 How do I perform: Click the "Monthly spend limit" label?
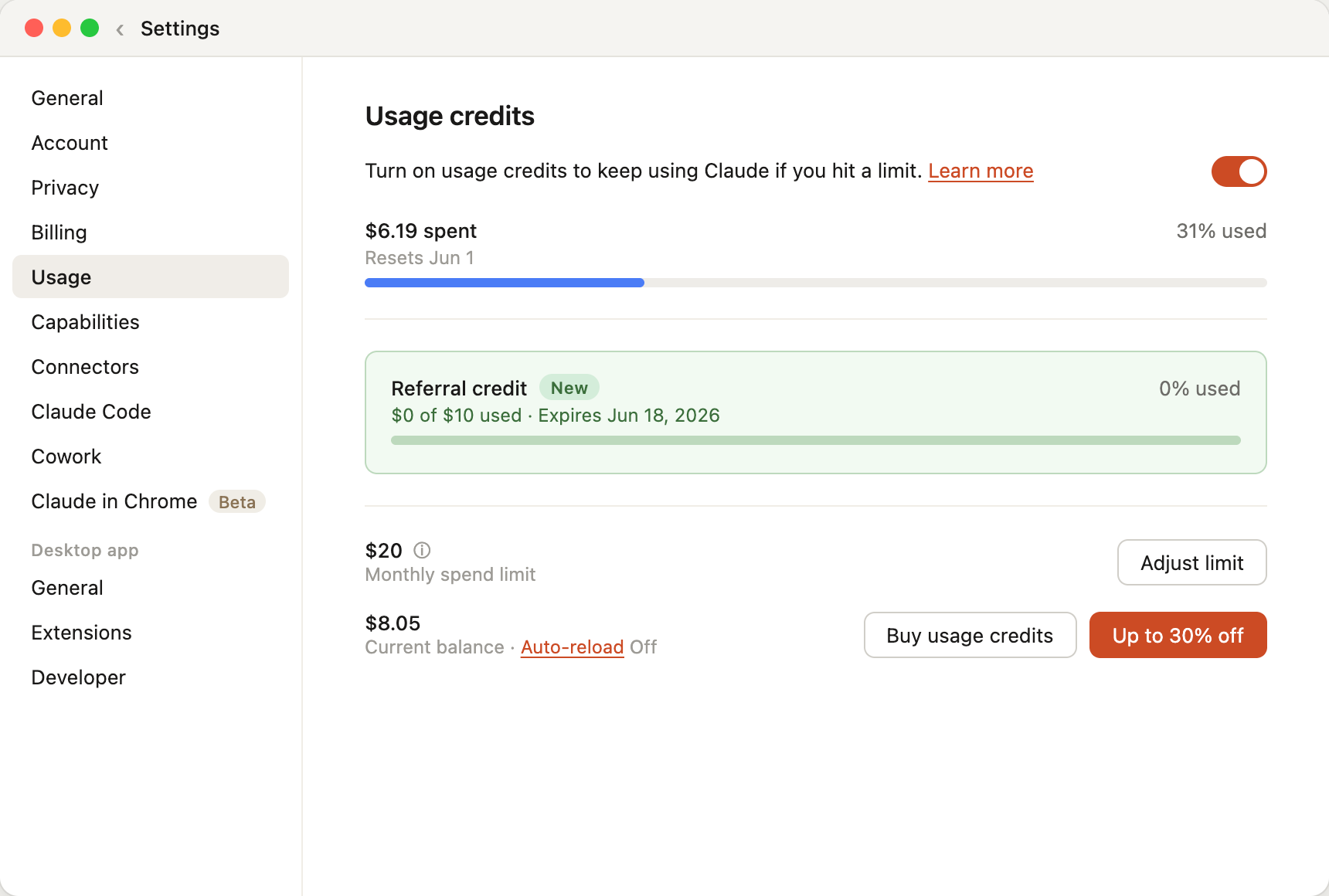[450, 575]
